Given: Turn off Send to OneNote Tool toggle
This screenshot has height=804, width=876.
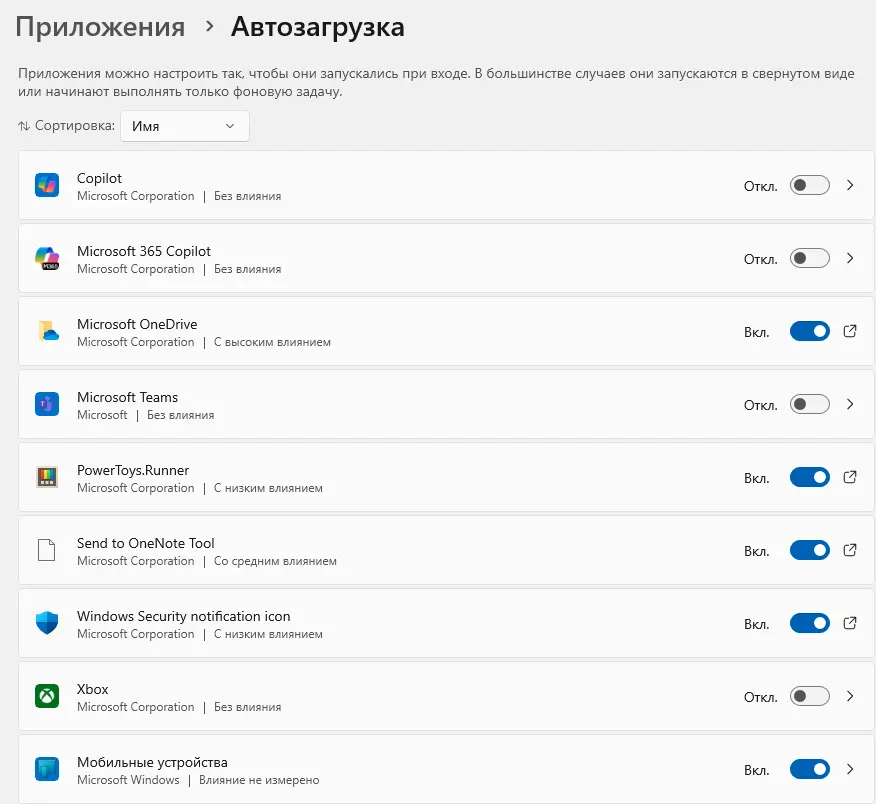Looking at the screenshot, I should point(809,550).
